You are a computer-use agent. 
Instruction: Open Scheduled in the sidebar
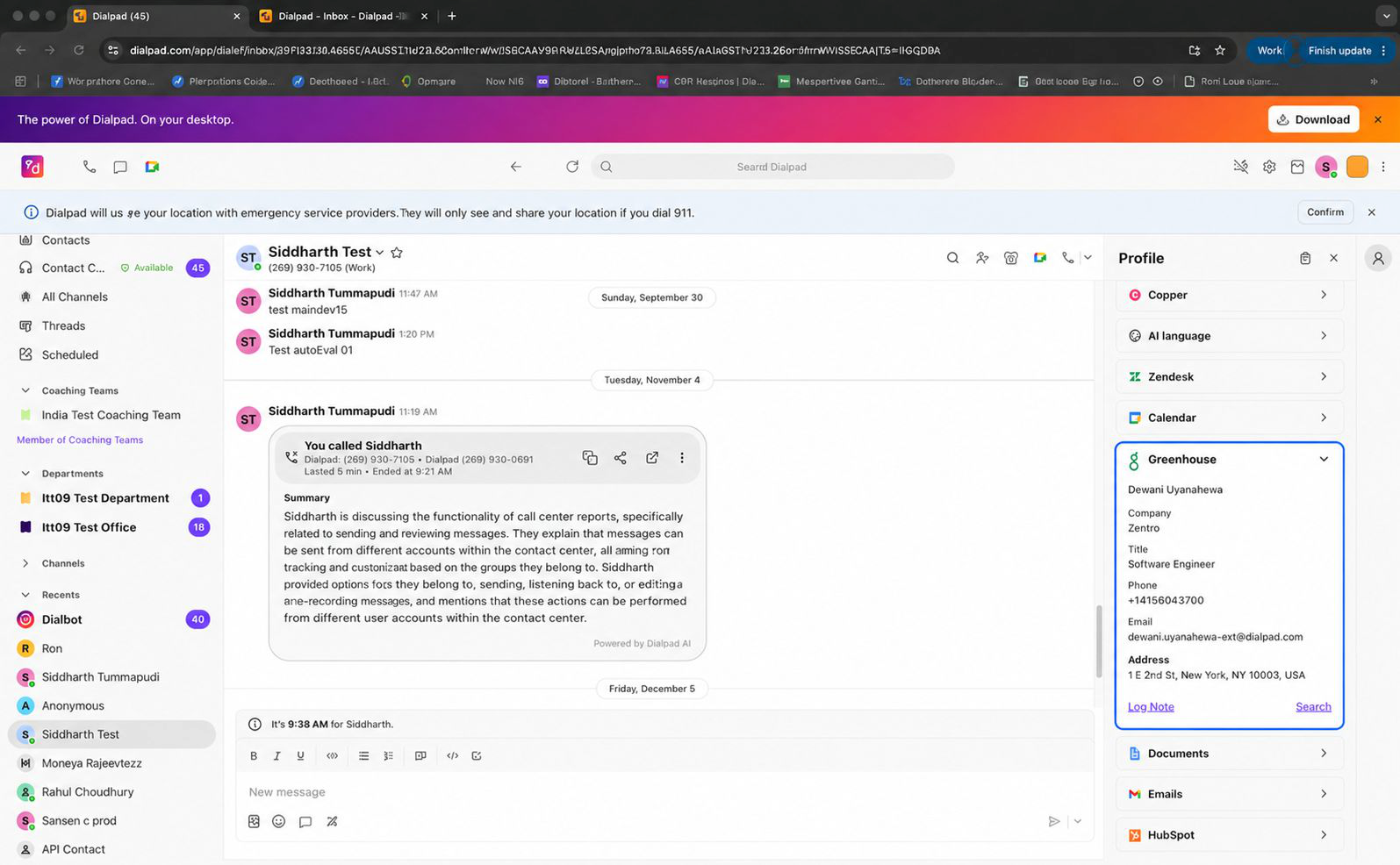(x=69, y=354)
